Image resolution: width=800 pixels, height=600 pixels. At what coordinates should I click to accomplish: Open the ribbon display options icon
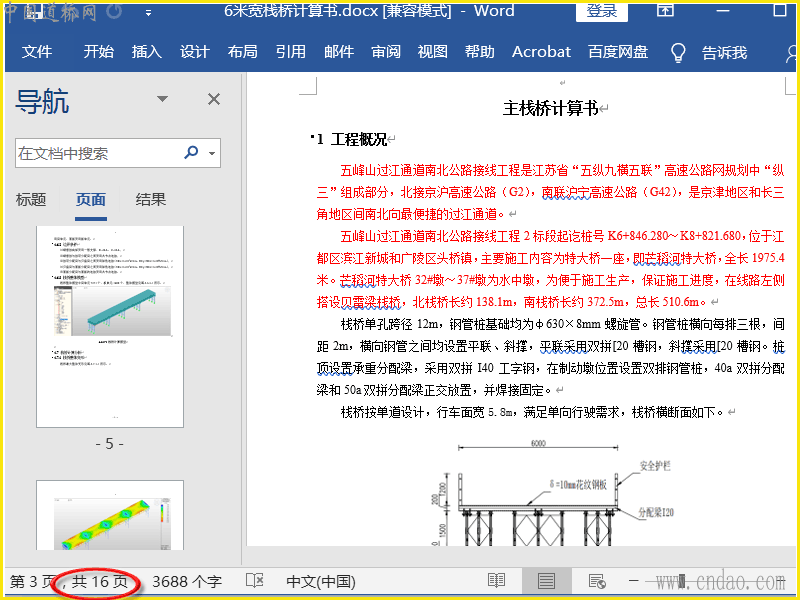665,9
